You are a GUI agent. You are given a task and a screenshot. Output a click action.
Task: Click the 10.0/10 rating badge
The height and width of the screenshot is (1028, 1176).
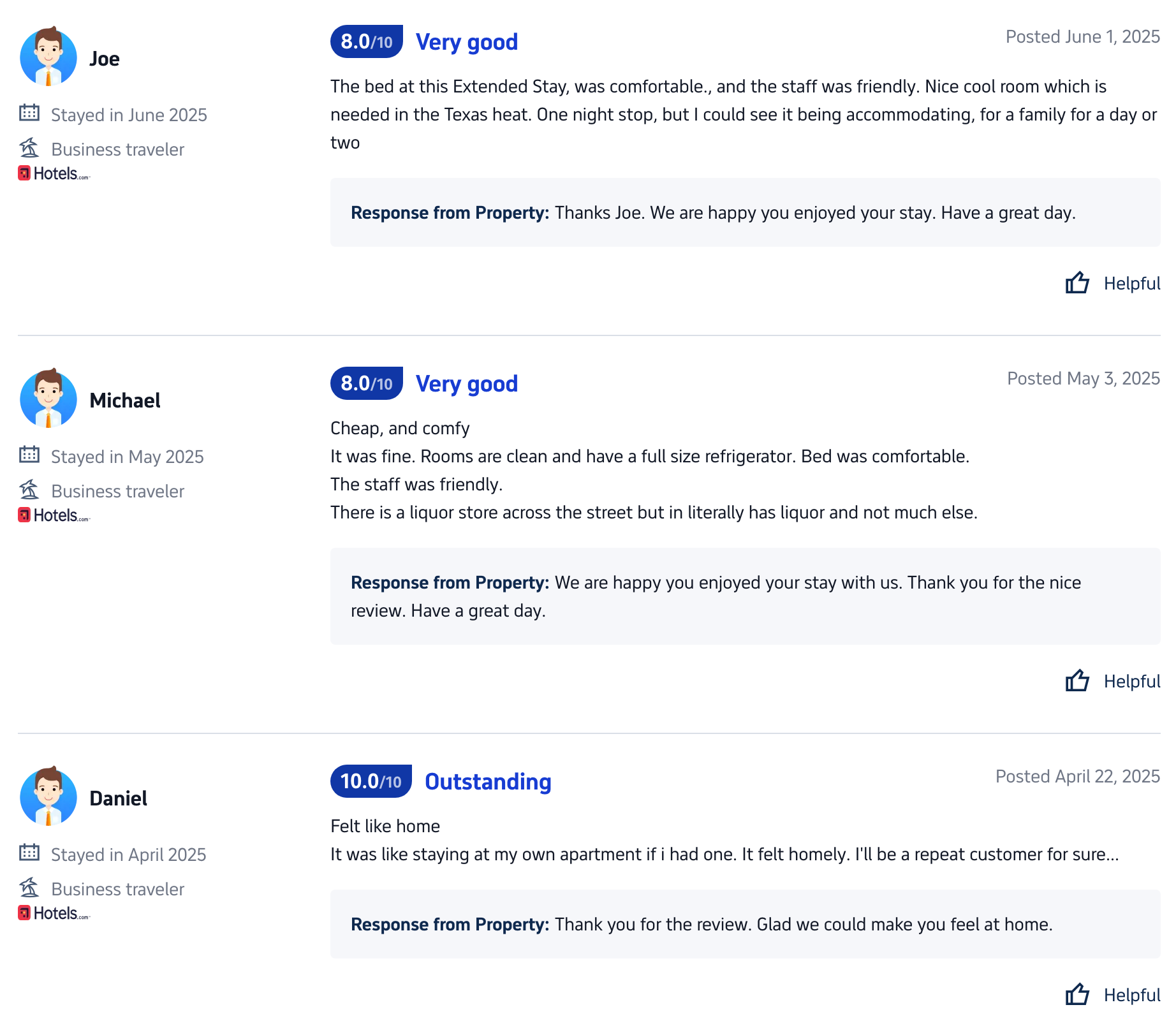tap(371, 781)
